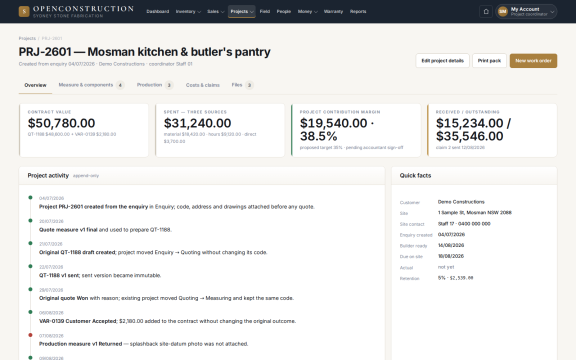Expand the Projects menu
The height and width of the screenshot is (360, 576).
pos(242,11)
